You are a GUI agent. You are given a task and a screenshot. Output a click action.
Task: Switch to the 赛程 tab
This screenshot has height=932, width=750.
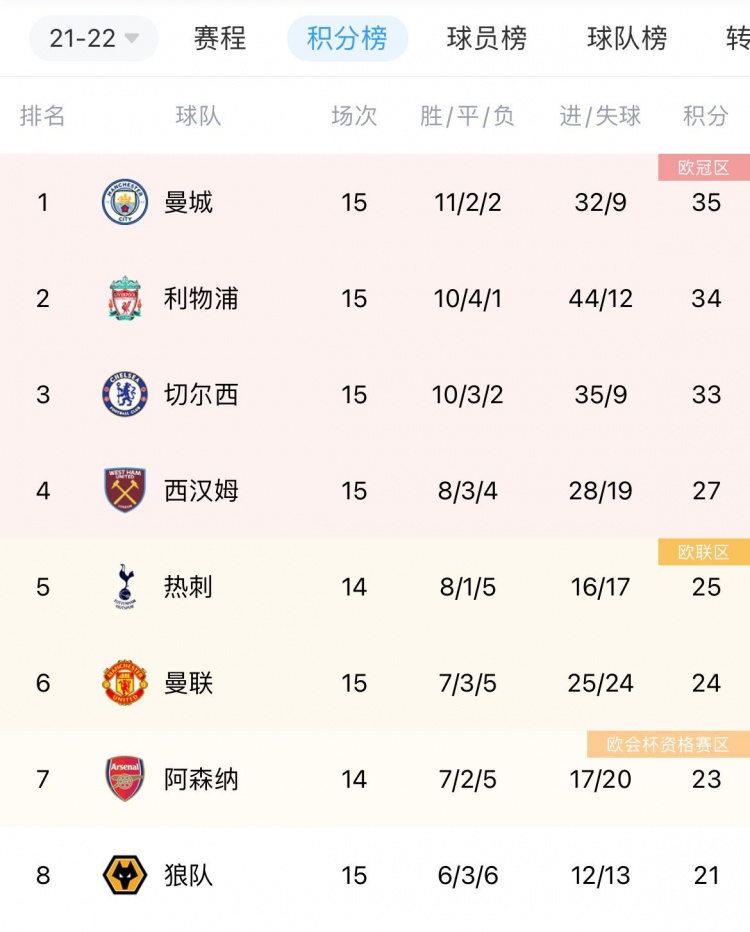[x=220, y=39]
